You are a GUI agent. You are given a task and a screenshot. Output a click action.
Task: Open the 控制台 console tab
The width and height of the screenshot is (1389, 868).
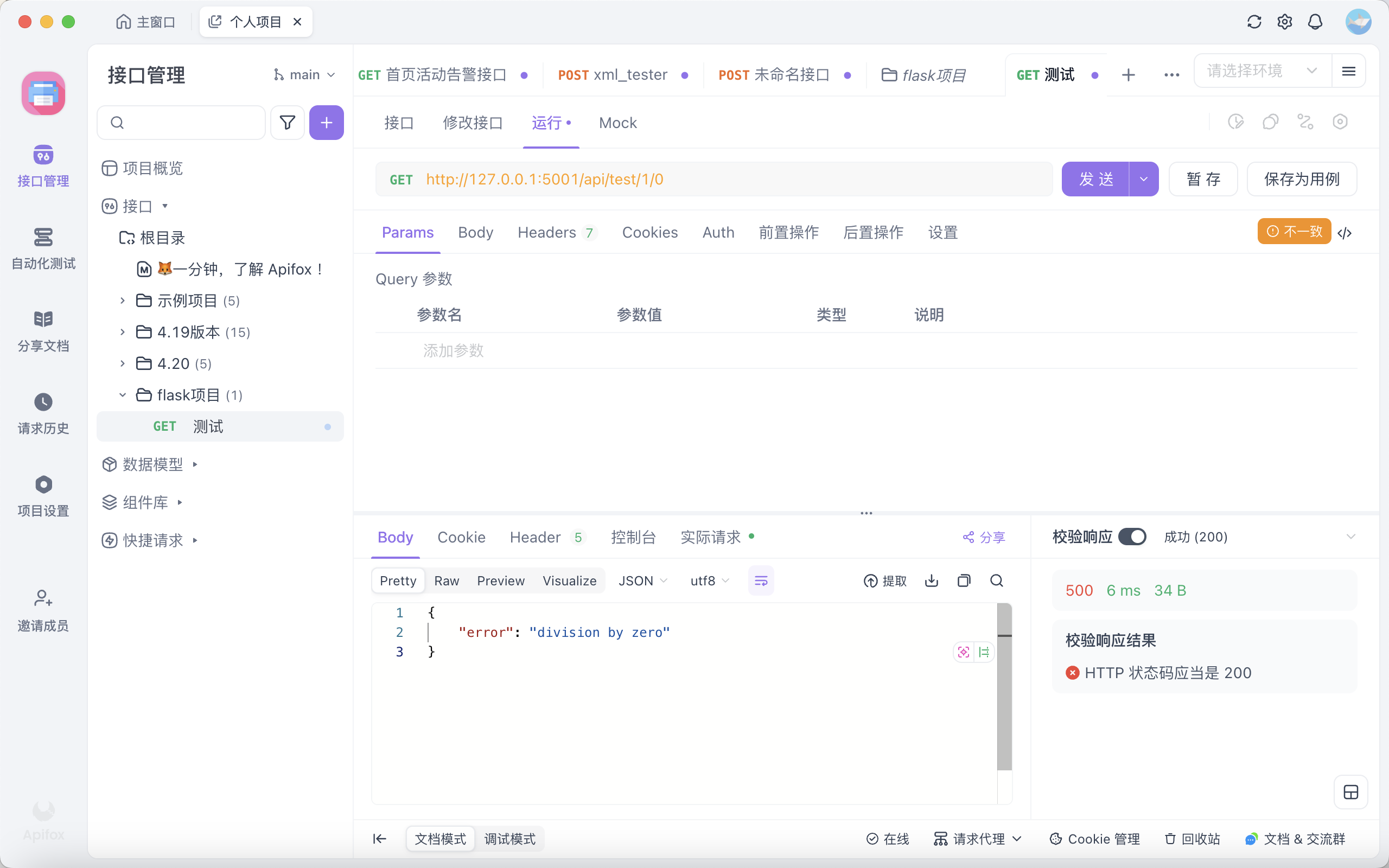[x=633, y=537]
